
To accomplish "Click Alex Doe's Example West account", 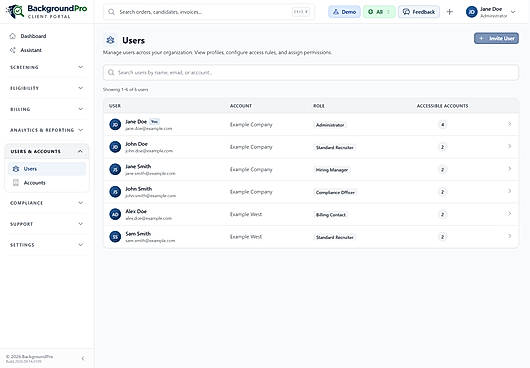I will pyautogui.click(x=246, y=214).
